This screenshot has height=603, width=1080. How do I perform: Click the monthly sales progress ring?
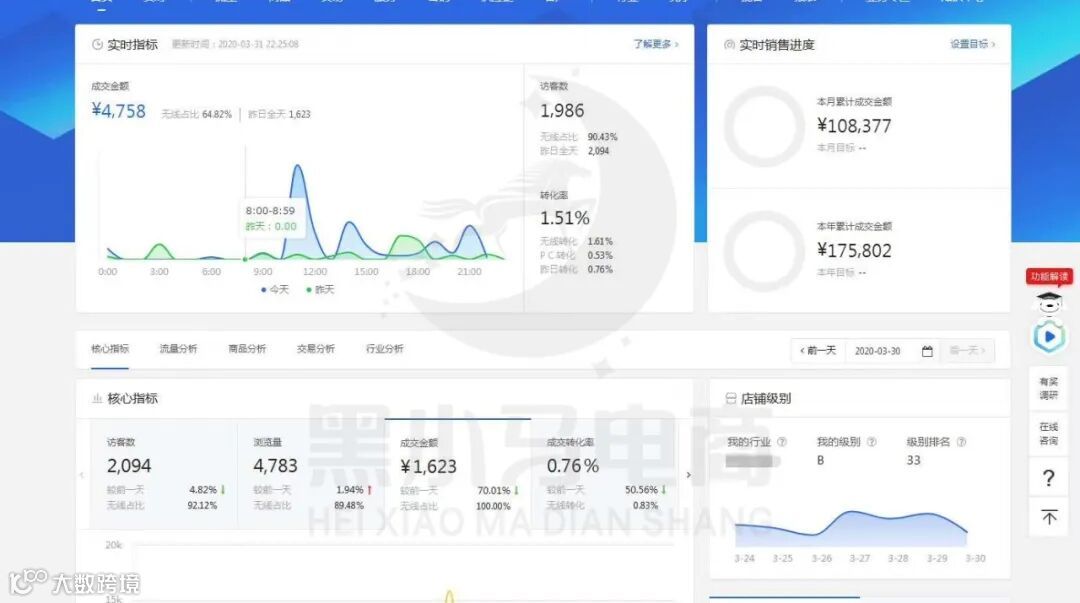(x=764, y=126)
